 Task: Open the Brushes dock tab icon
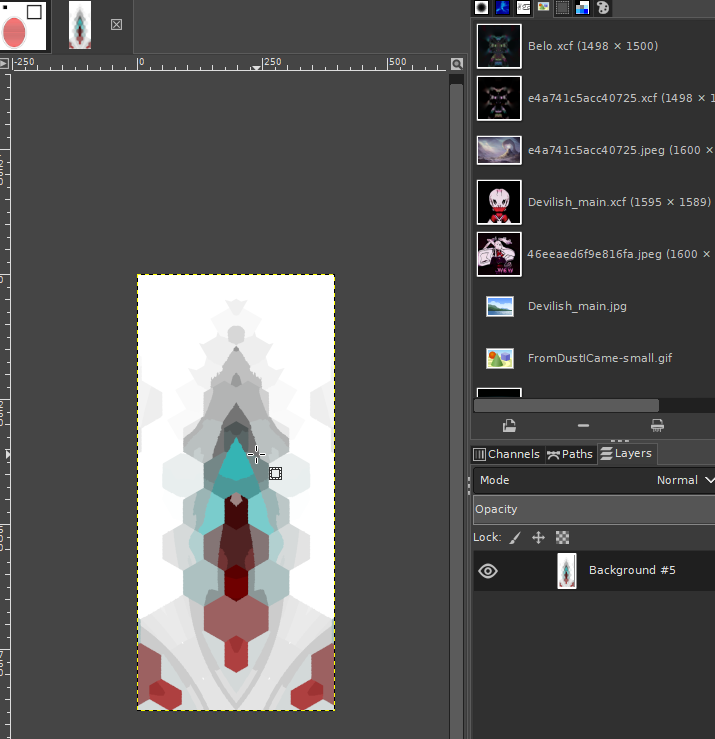[481, 8]
